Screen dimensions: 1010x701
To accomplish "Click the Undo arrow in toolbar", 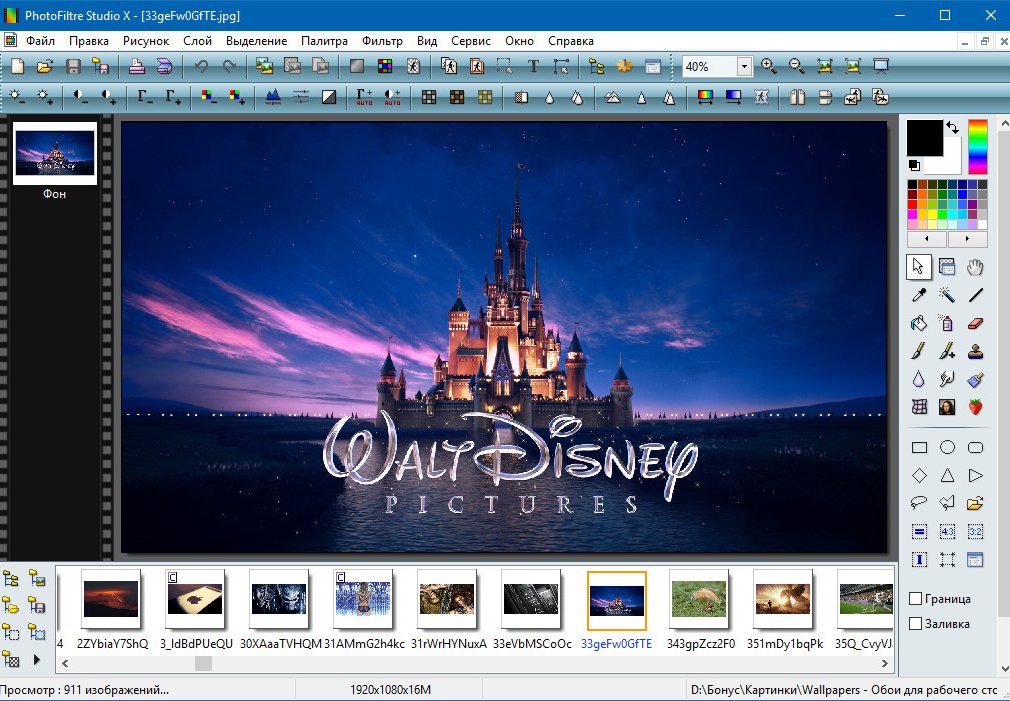I will point(202,67).
